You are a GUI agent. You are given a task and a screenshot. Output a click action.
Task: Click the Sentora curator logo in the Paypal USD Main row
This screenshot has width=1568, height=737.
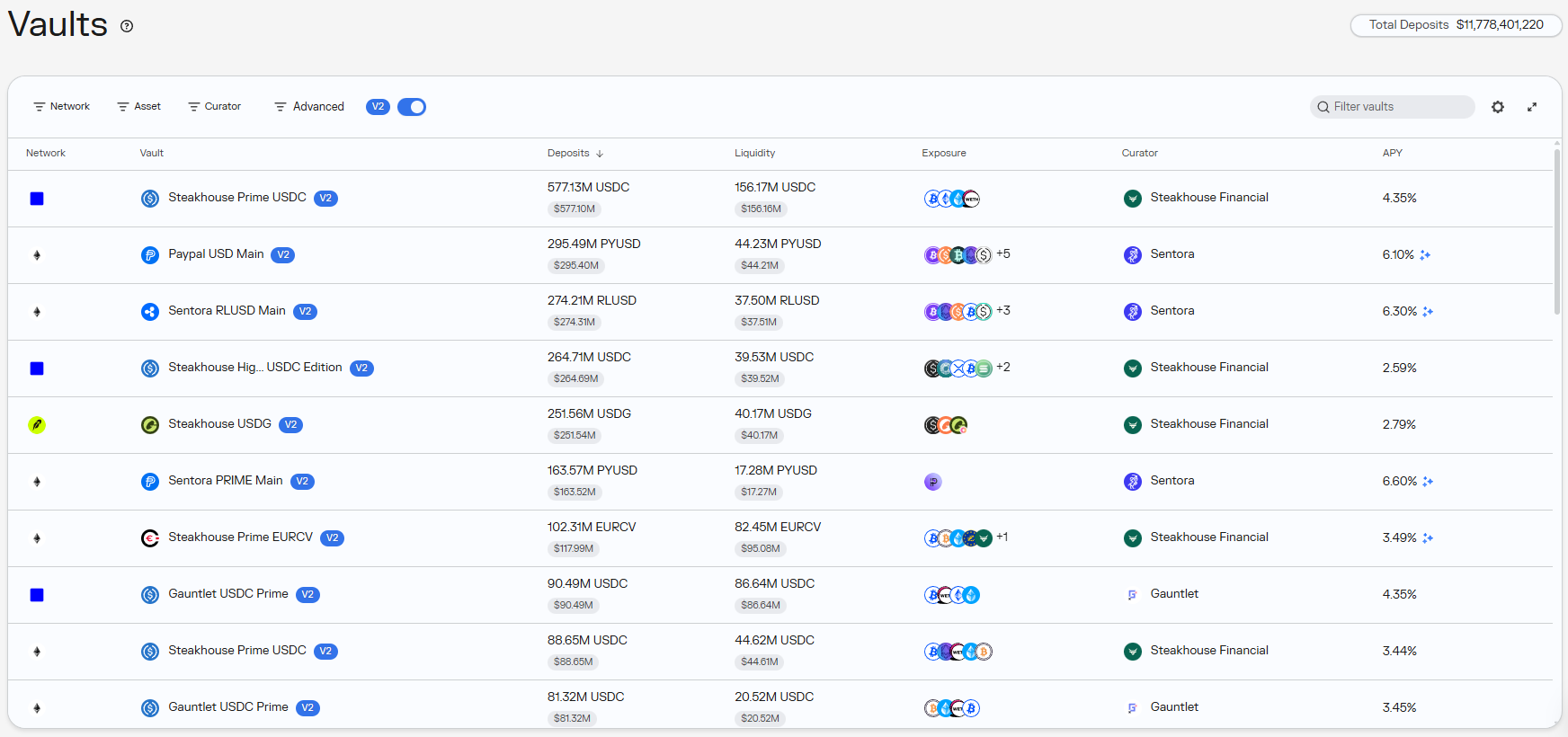(1133, 255)
